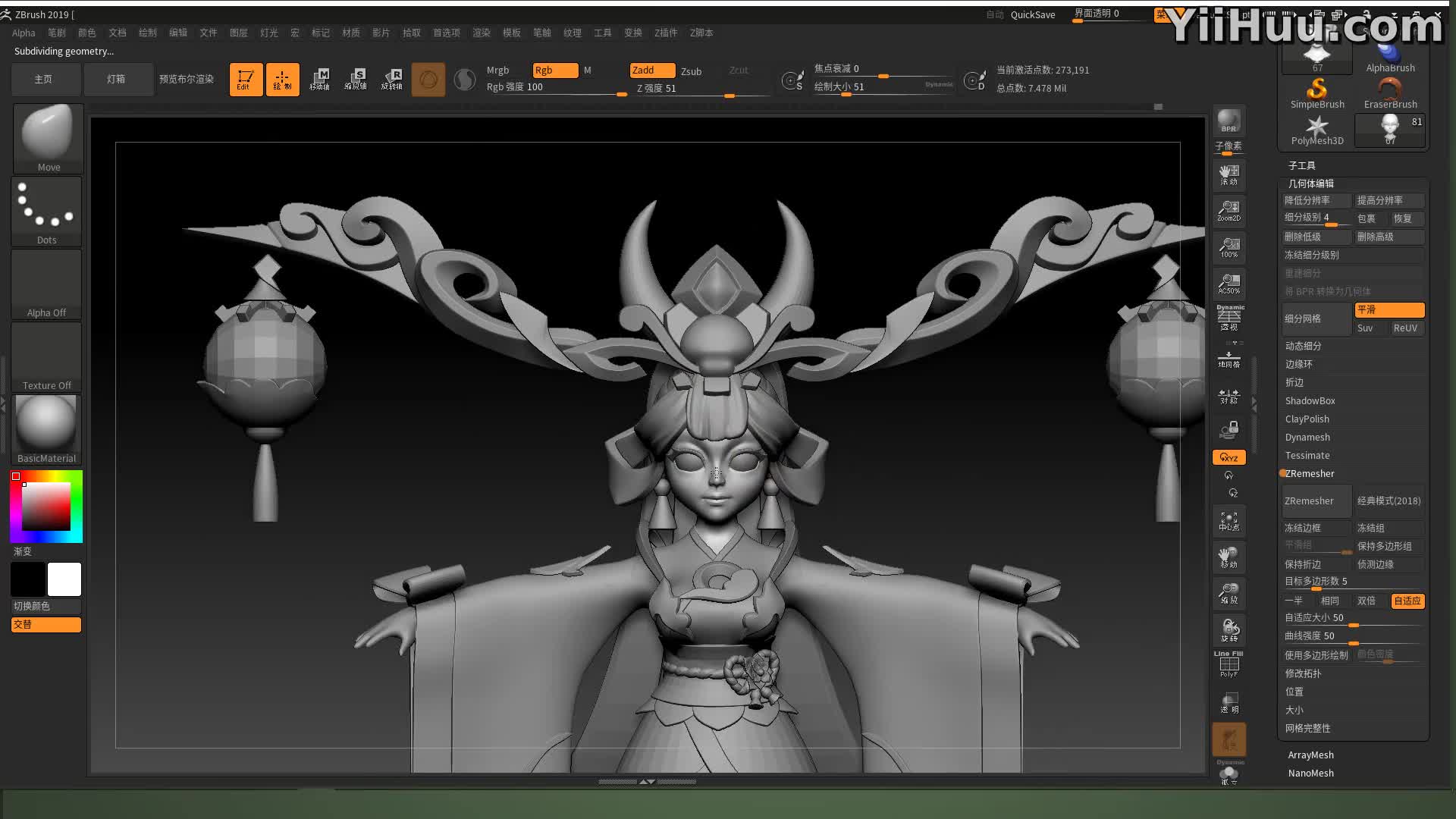
Task: Click the camera lock icon
Action: 1228,431
